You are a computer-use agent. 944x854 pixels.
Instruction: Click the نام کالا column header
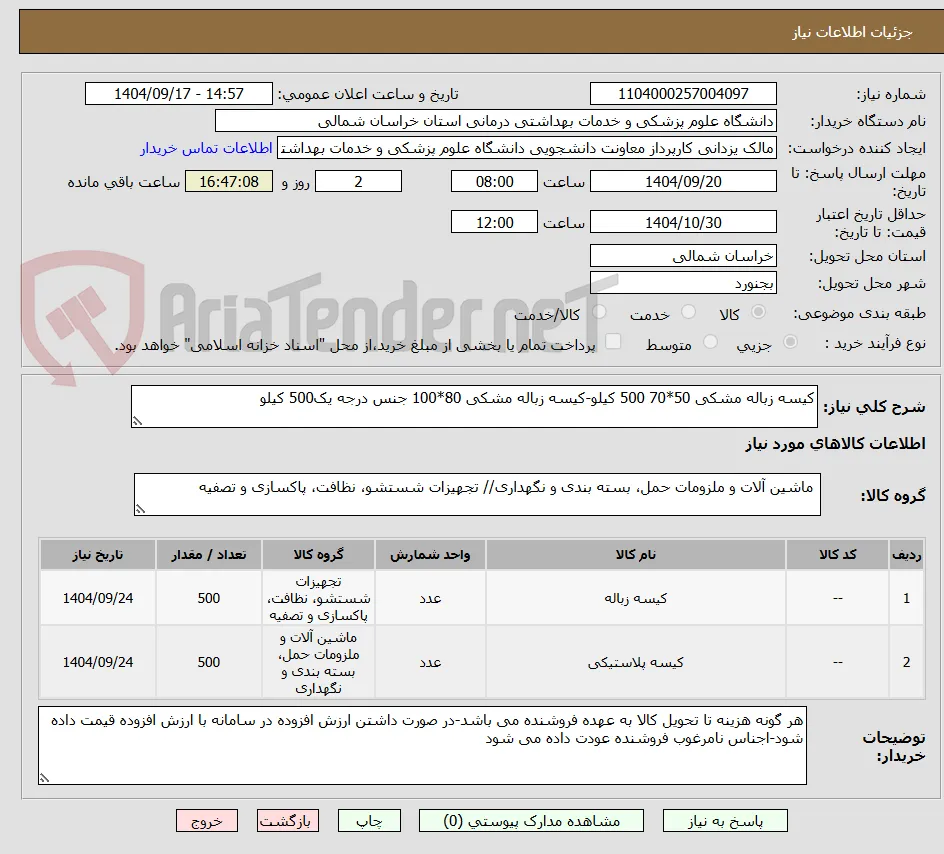point(636,554)
